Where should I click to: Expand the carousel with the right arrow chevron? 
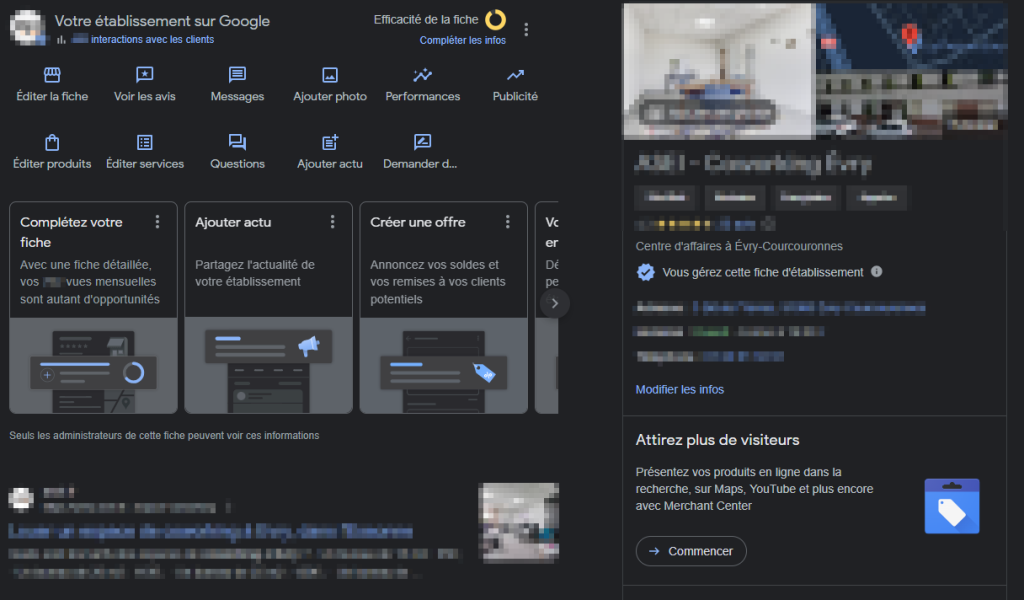[x=555, y=302]
